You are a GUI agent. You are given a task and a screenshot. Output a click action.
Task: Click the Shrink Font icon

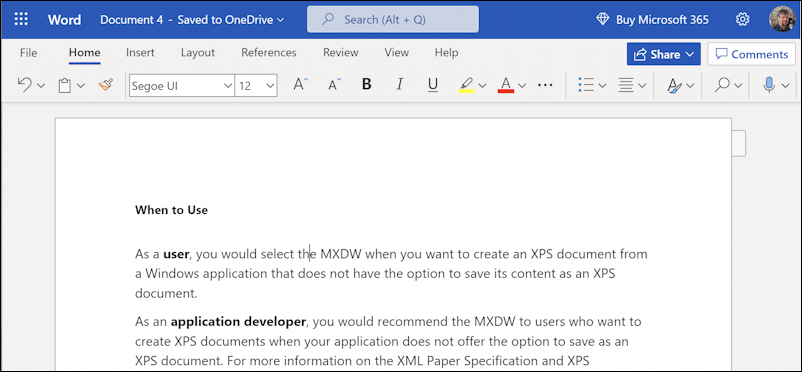[335, 85]
